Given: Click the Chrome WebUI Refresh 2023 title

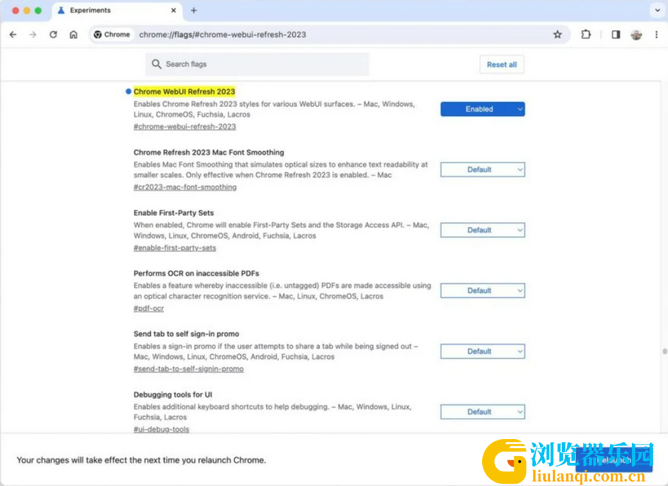Looking at the screenshot, I should (x=184, y=92).
